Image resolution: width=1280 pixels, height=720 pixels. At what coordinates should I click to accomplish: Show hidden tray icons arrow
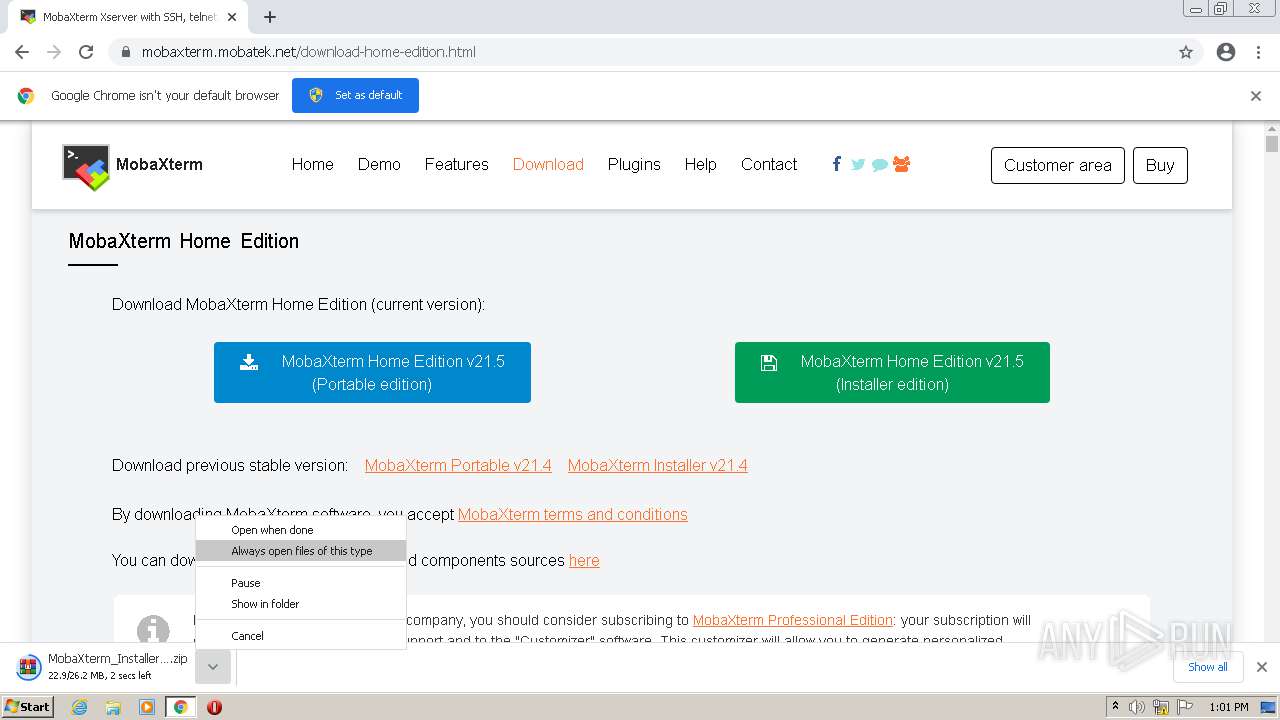pos(1115,707)
